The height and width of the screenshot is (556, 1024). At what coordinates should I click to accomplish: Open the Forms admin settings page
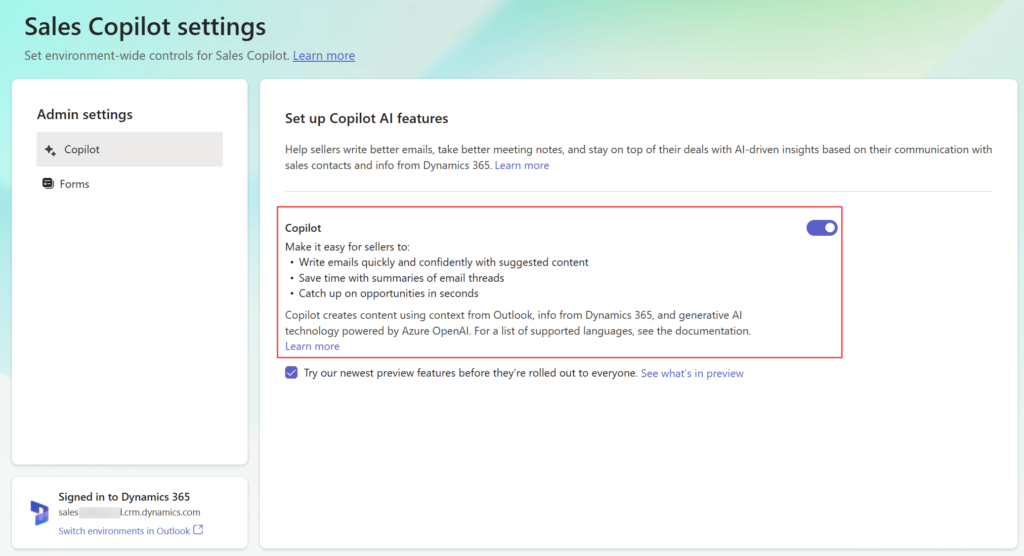[x=75, y=184]
